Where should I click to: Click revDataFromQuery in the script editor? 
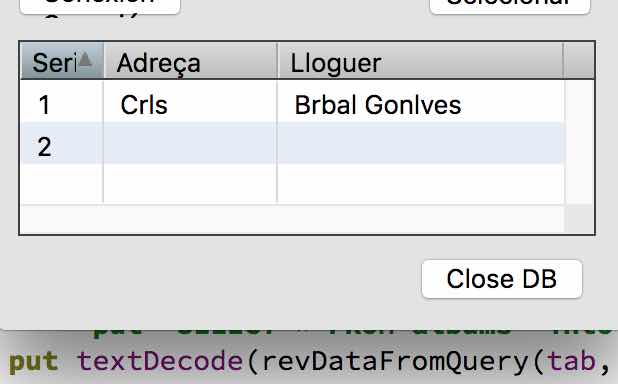click(x=395, y=360)
